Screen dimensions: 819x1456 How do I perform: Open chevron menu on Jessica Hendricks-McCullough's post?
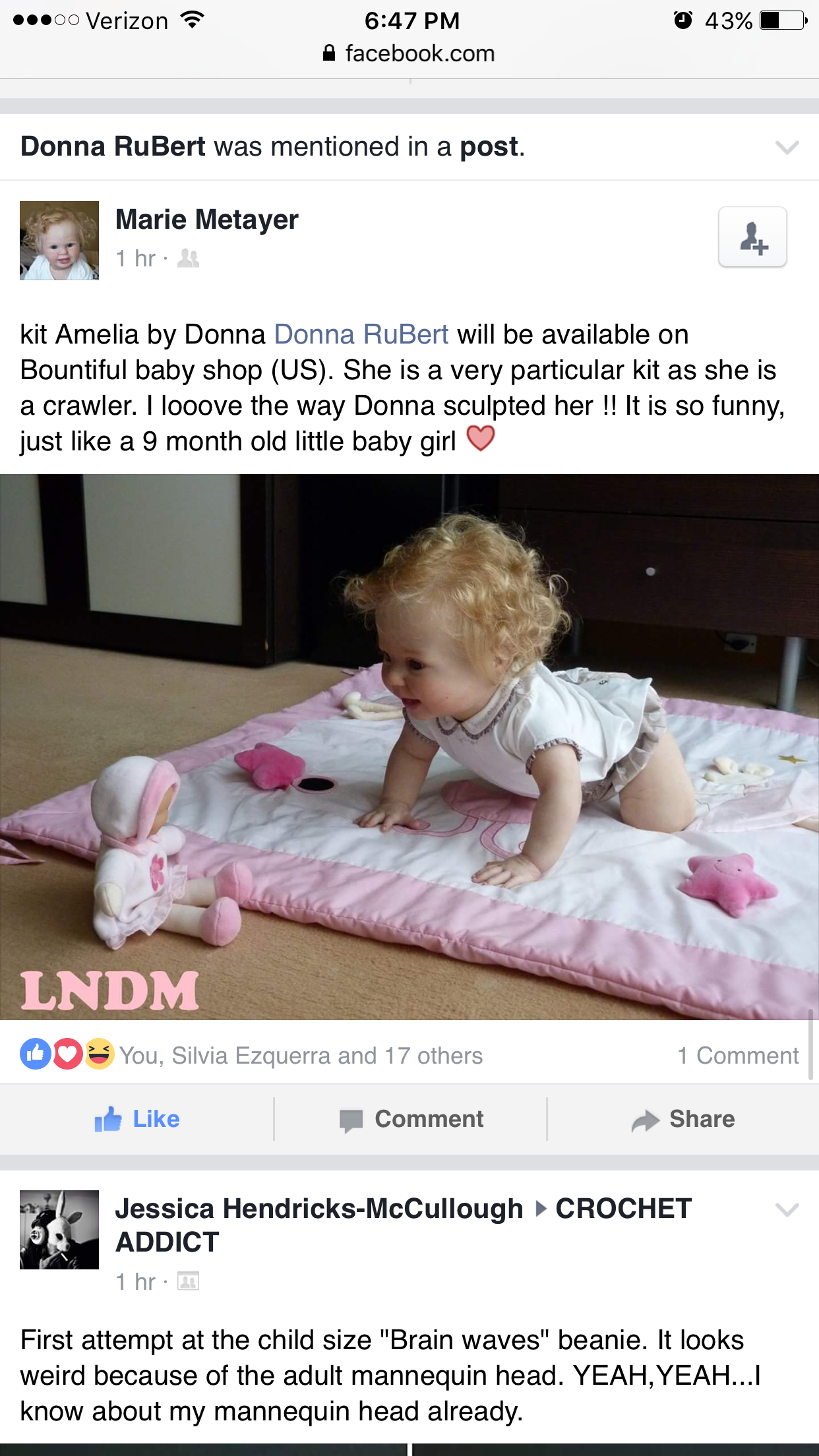pyautogui.click(x=787, y=1209)
